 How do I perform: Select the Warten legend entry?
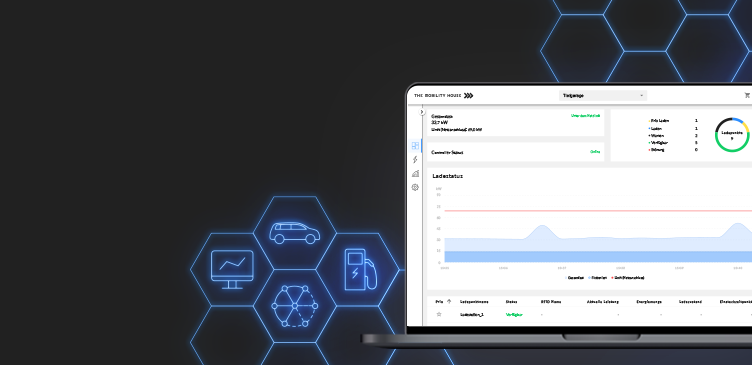pos(656,136)
